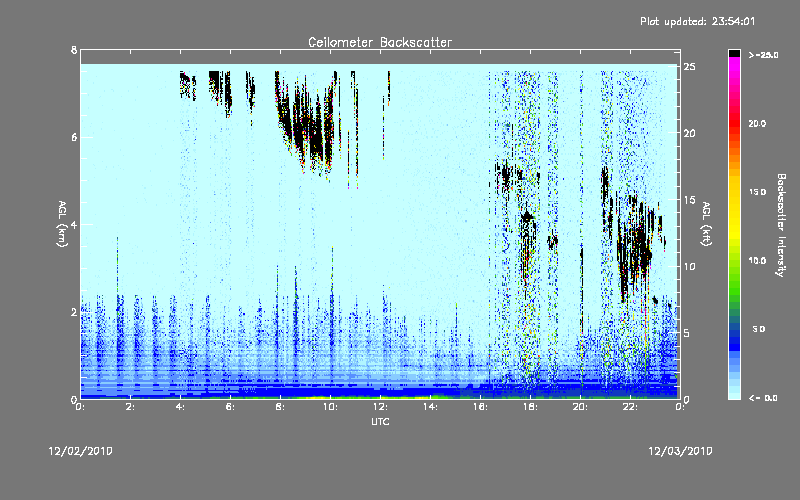
Task: Click the "10" tick on kft axis
Action: [x=690, y=266]
